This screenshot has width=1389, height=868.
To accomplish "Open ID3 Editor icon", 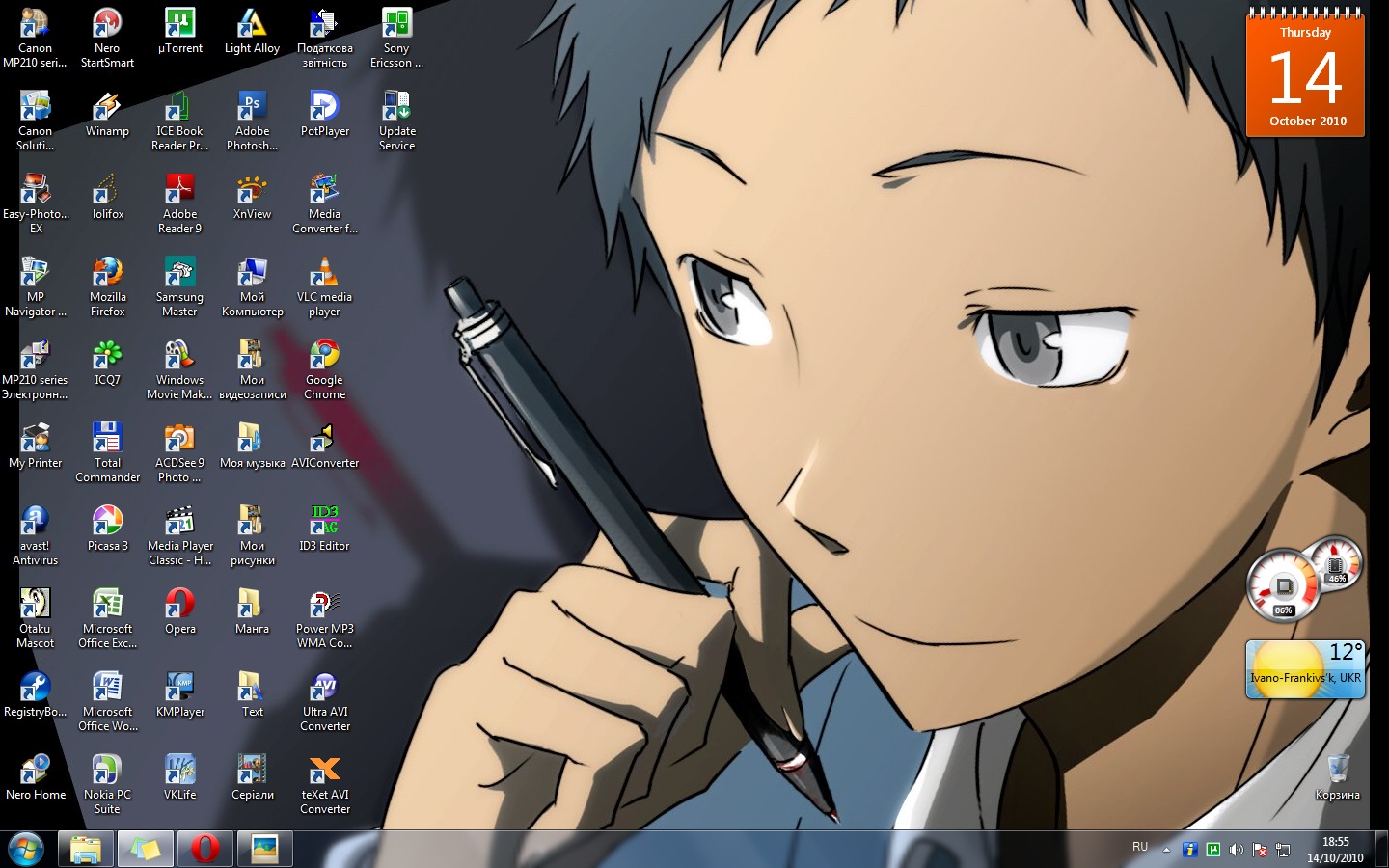I will (325, 529).
